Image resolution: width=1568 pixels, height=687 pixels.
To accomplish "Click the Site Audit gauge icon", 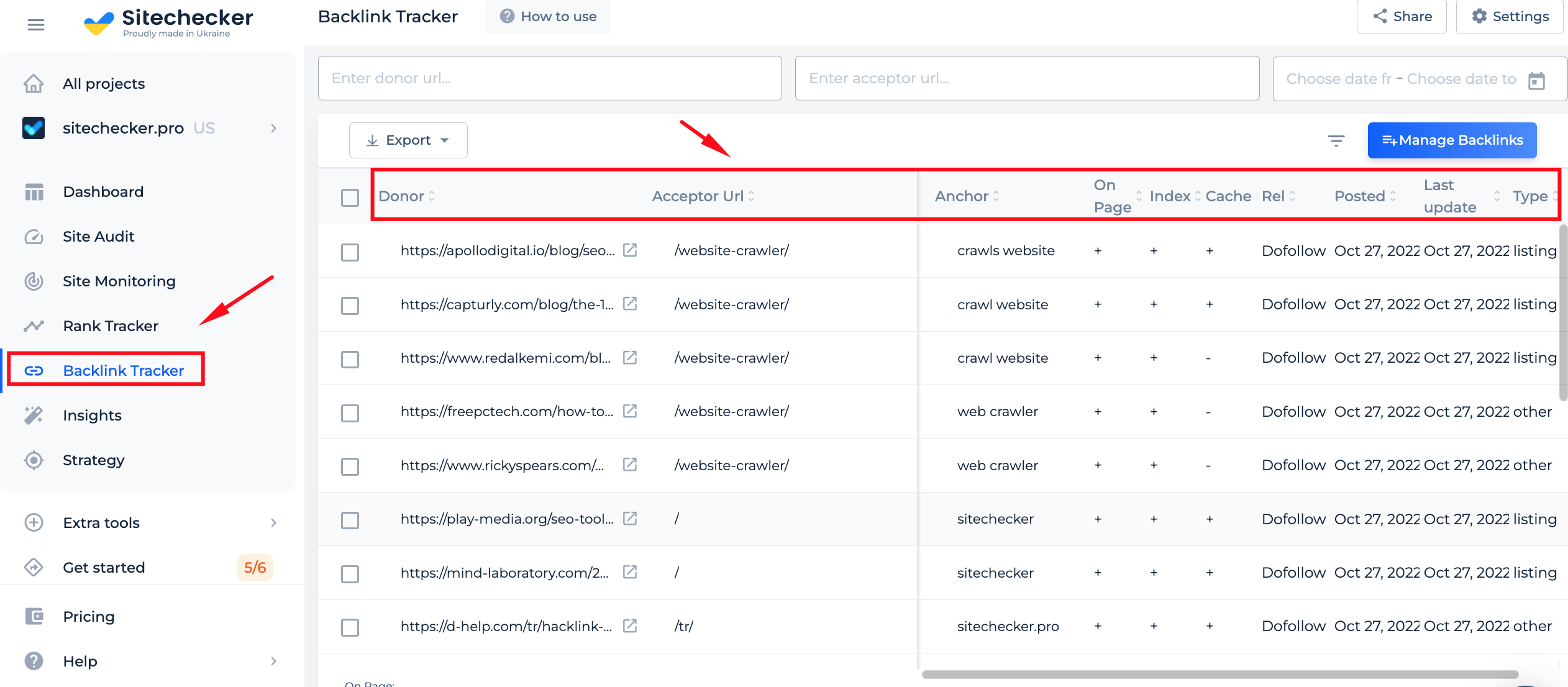I will [x=34, y=237].
